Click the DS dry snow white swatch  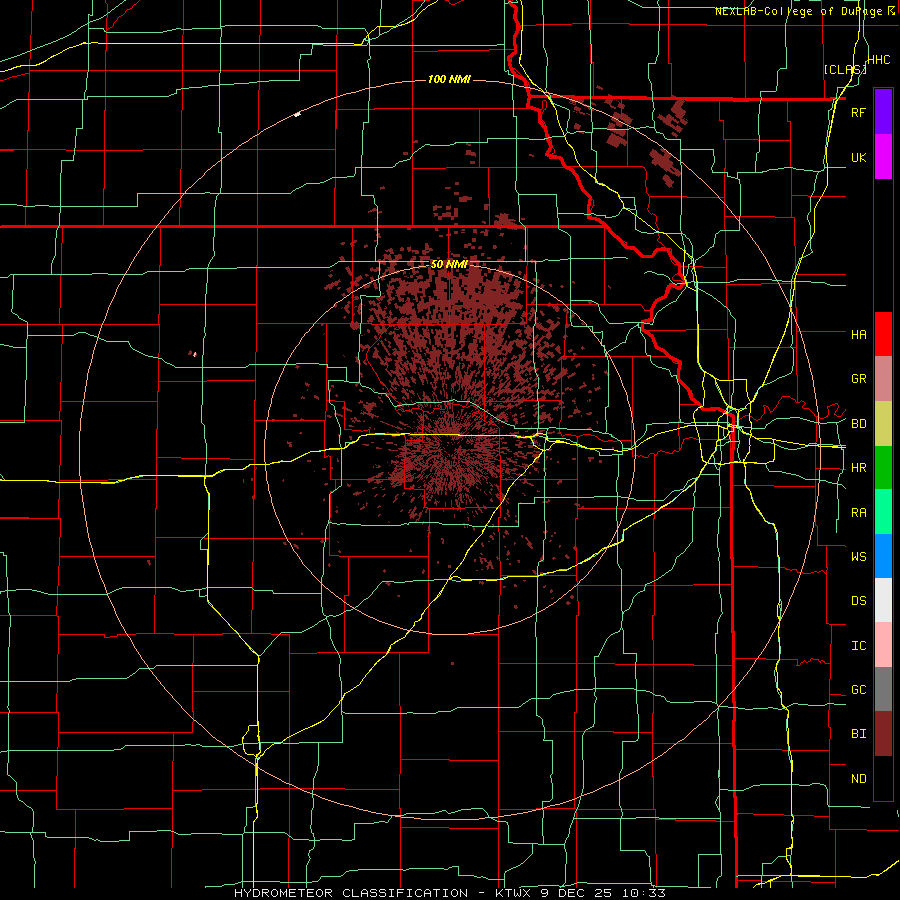click(883, 600)
